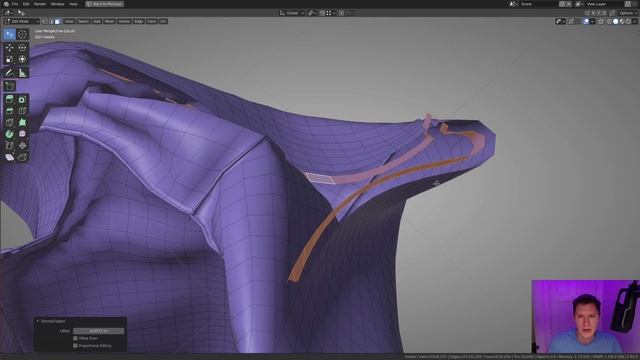640x360 pixels.
Task: Switch to wireframe viewport shading
Action: [609, 21]
